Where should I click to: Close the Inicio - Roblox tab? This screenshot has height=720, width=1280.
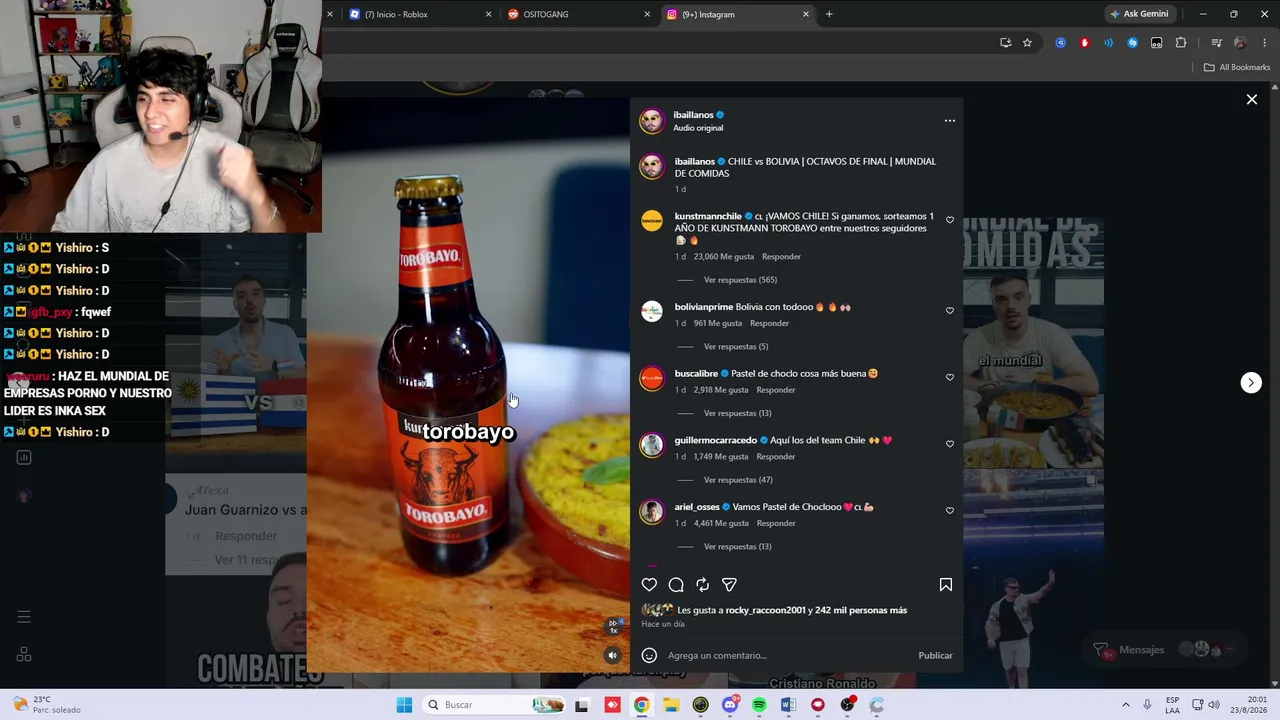pos(488,15)
